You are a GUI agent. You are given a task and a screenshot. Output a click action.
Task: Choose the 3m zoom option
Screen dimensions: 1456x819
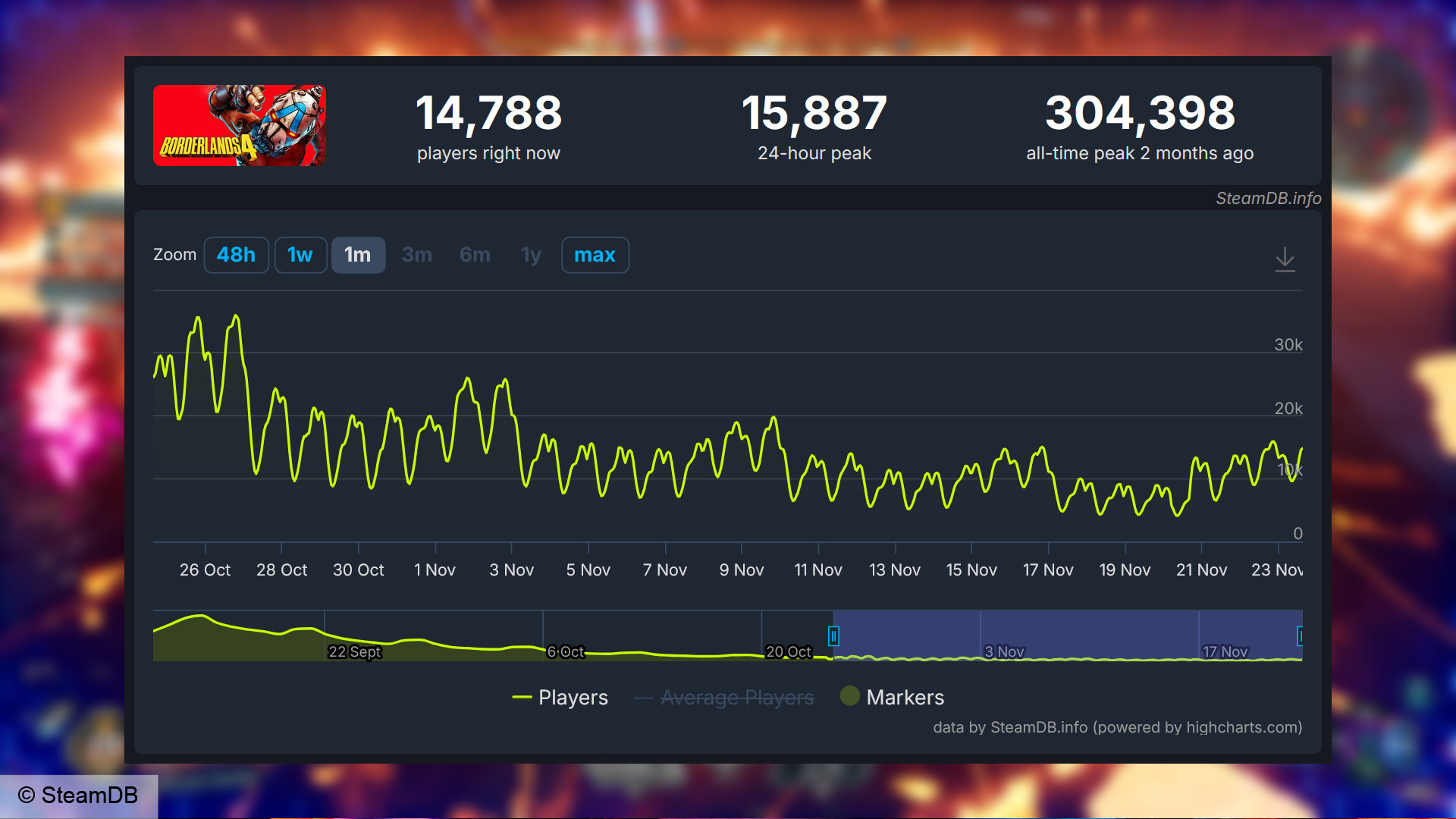coord(417,255)
